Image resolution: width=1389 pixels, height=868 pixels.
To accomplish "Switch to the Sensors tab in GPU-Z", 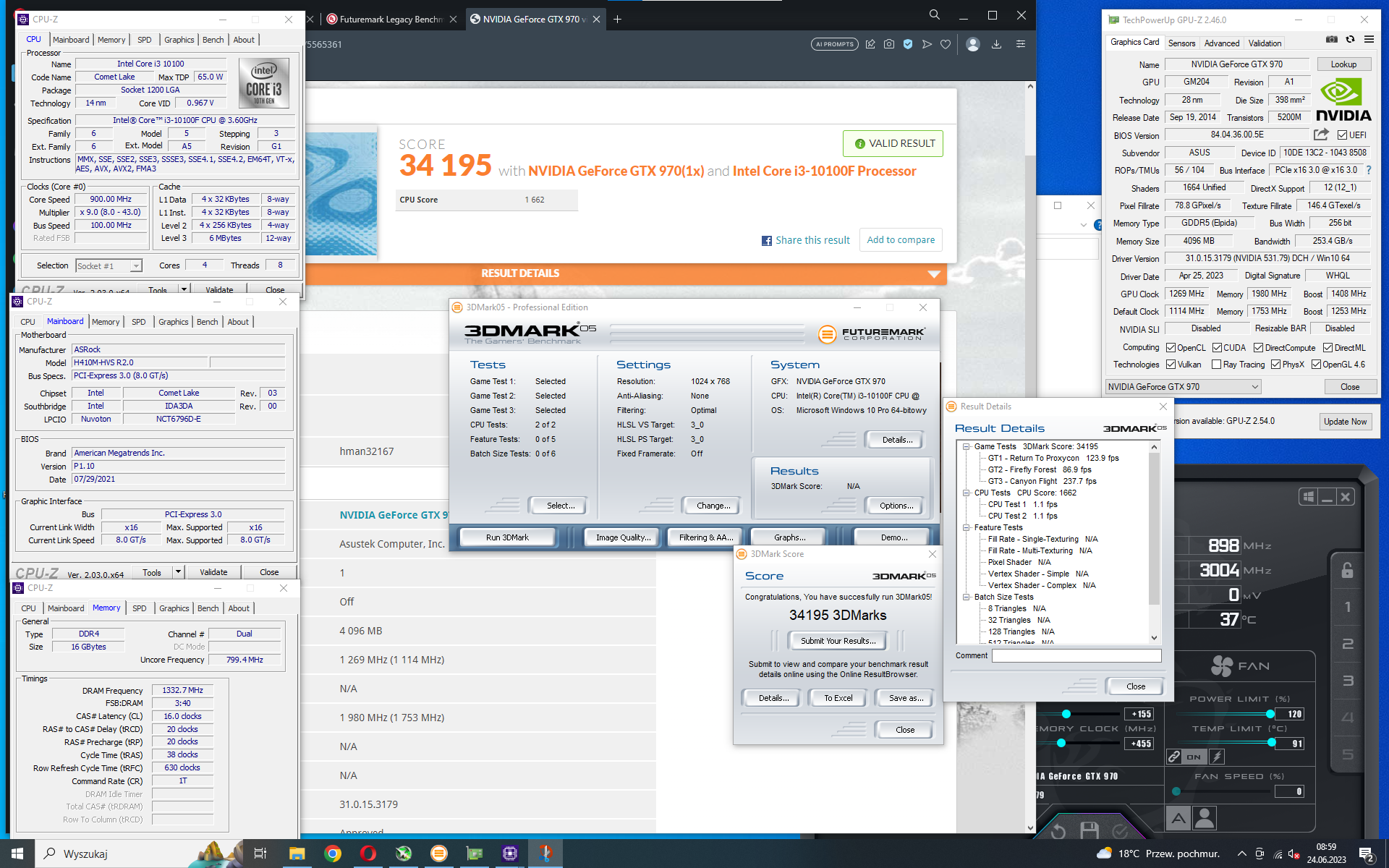I will pos(1181,43).
